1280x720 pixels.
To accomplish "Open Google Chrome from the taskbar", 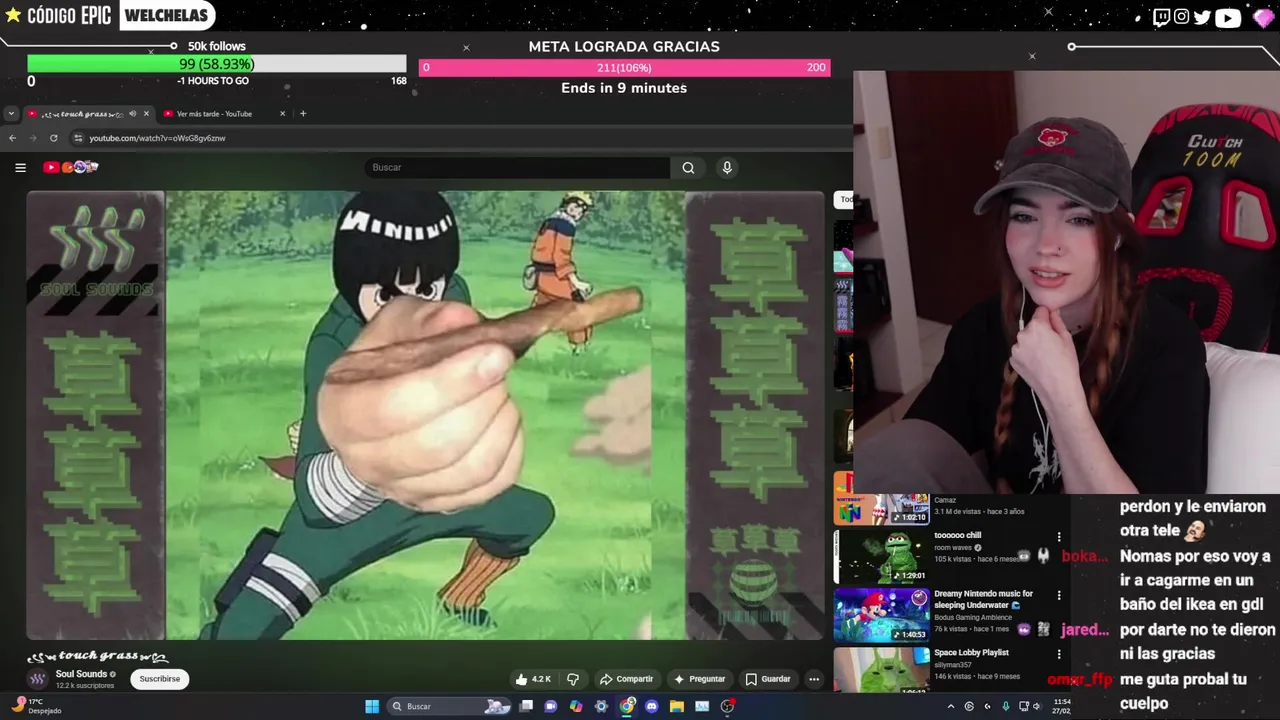I will [x=627, y=706].
